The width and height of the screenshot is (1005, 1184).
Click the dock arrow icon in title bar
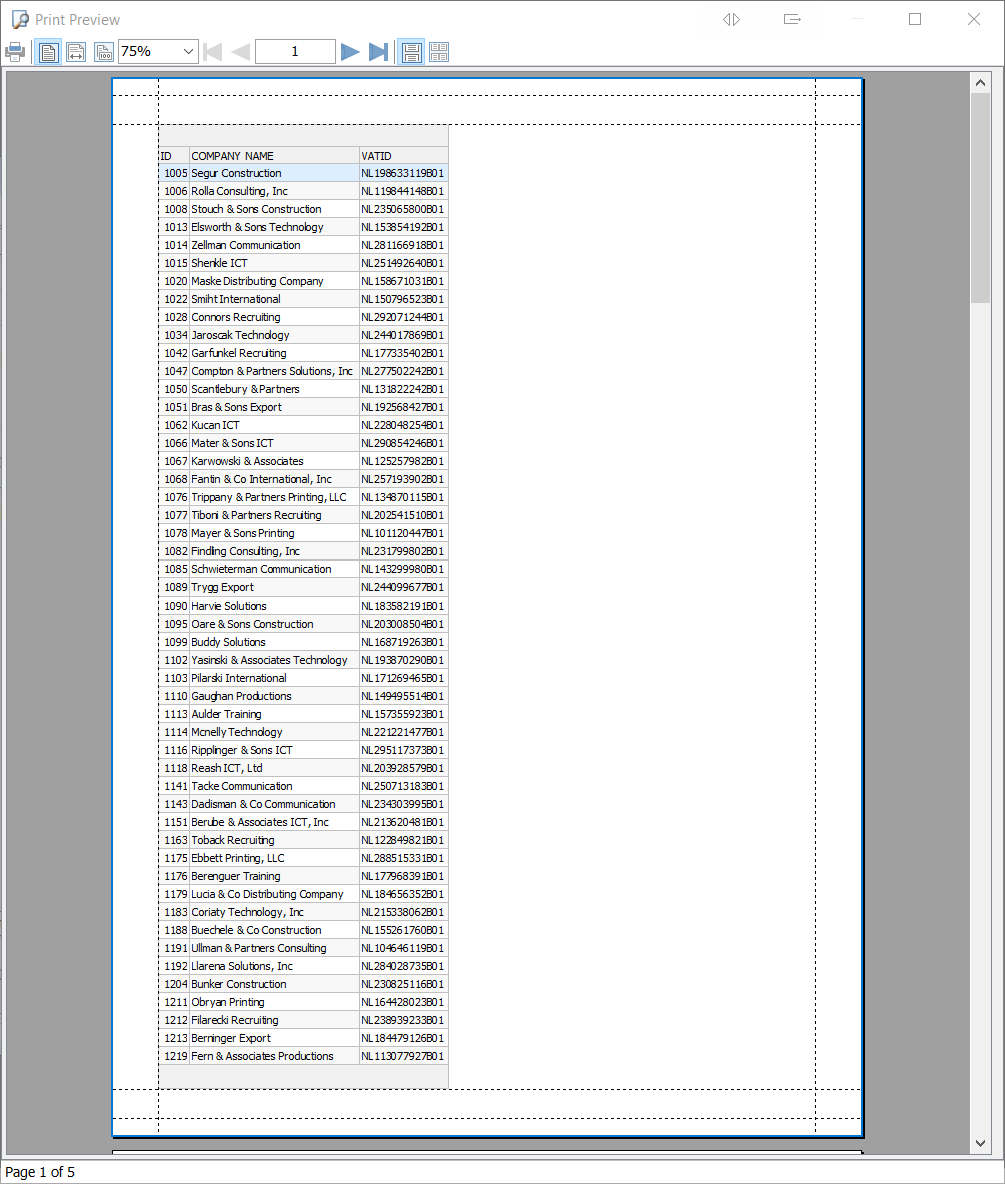point(792,19)
